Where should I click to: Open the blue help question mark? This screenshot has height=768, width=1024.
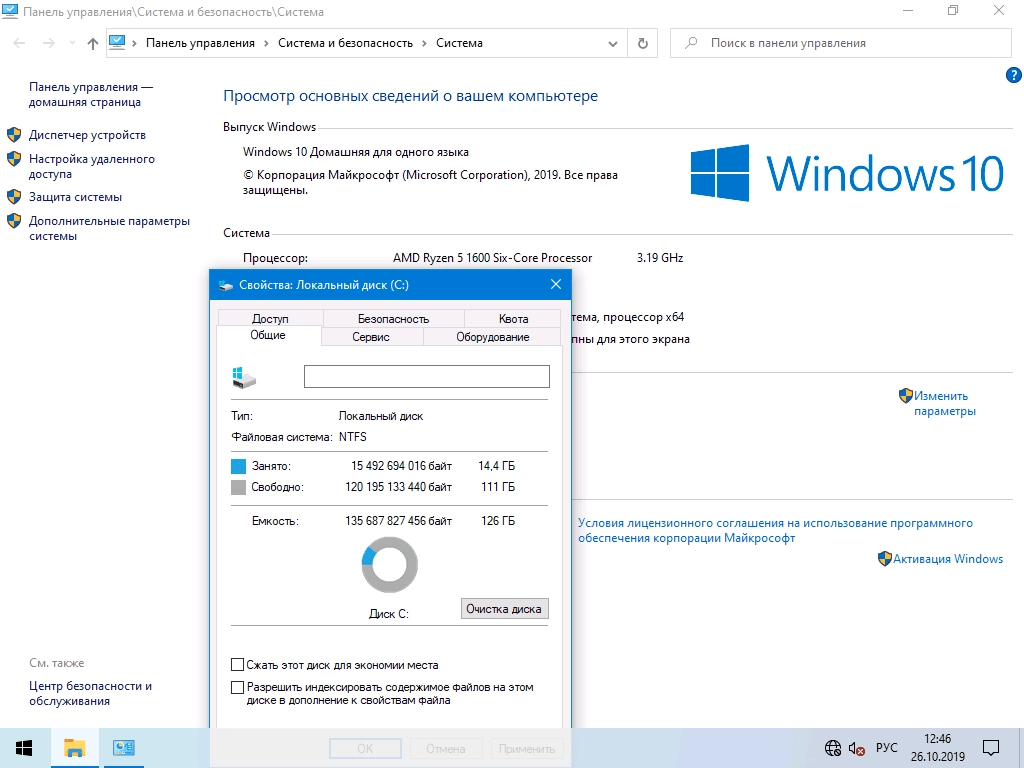(1013, 75)
